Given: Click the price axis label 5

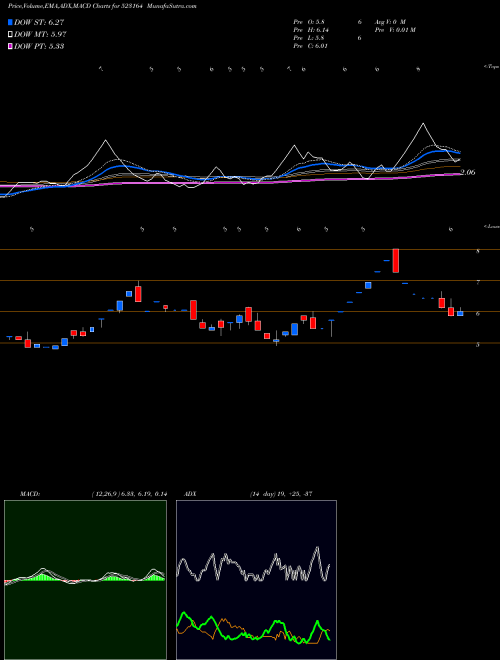Looking at the screenshot, I should (477, 345).
